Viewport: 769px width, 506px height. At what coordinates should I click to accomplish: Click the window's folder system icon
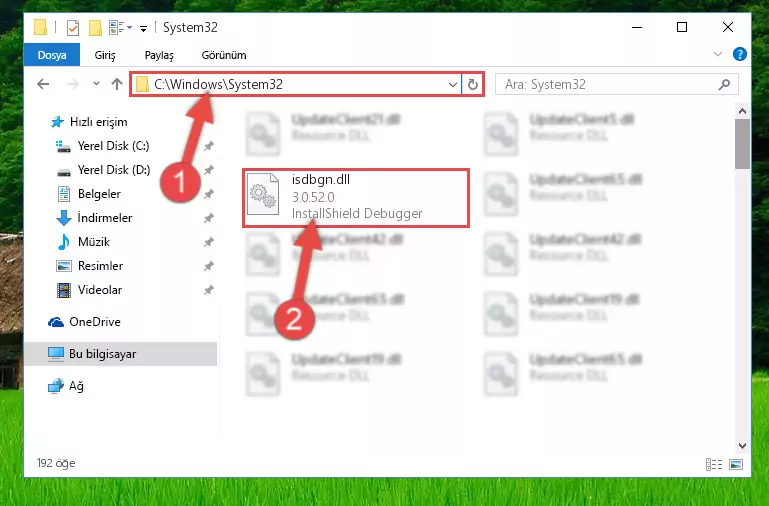point(41,27)
